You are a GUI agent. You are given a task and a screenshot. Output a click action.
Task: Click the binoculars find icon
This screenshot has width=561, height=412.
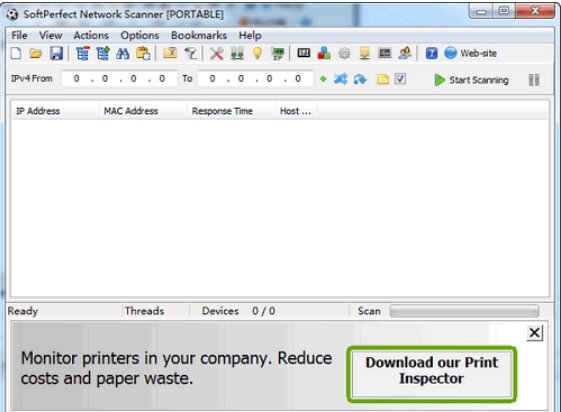(x=122, y=54)
